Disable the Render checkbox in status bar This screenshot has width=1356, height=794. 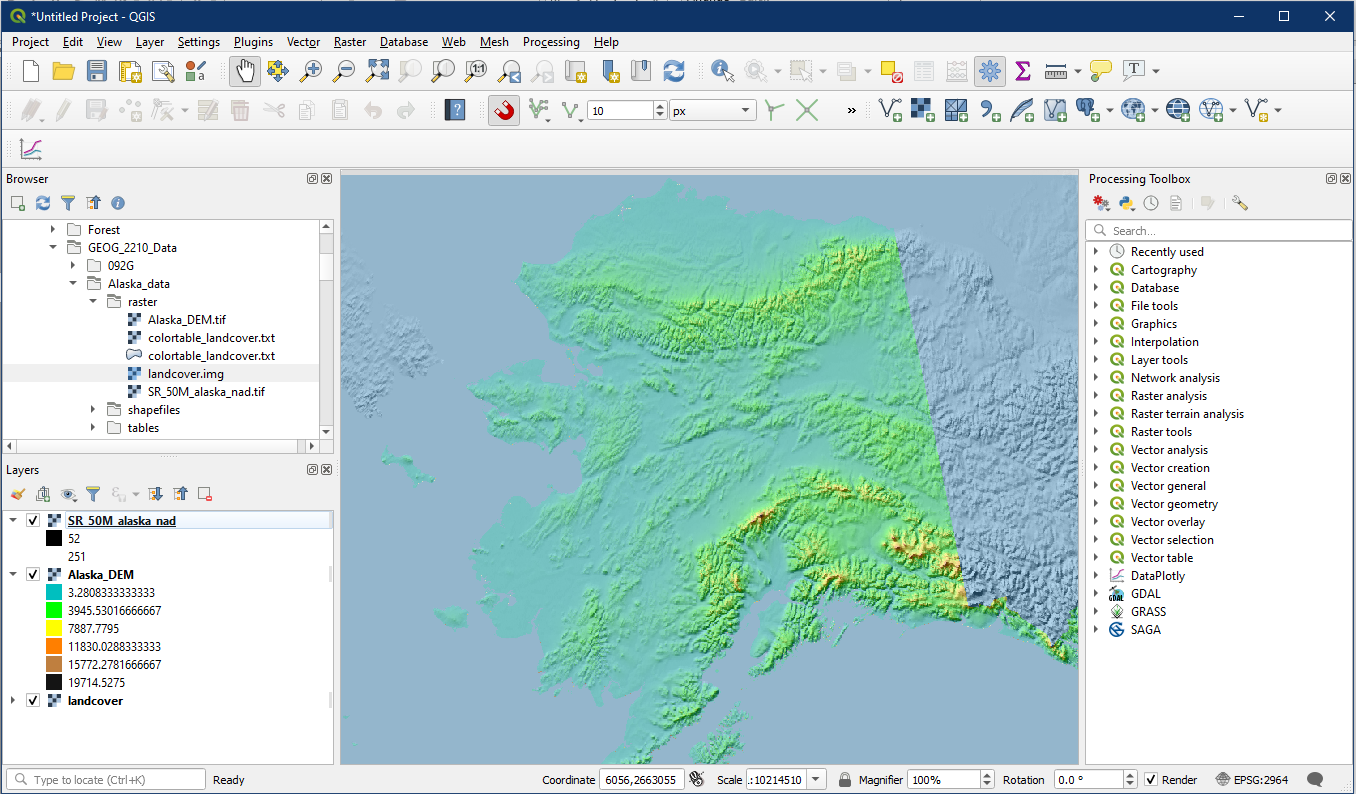pyautogui.click(x=1151, y=780)
